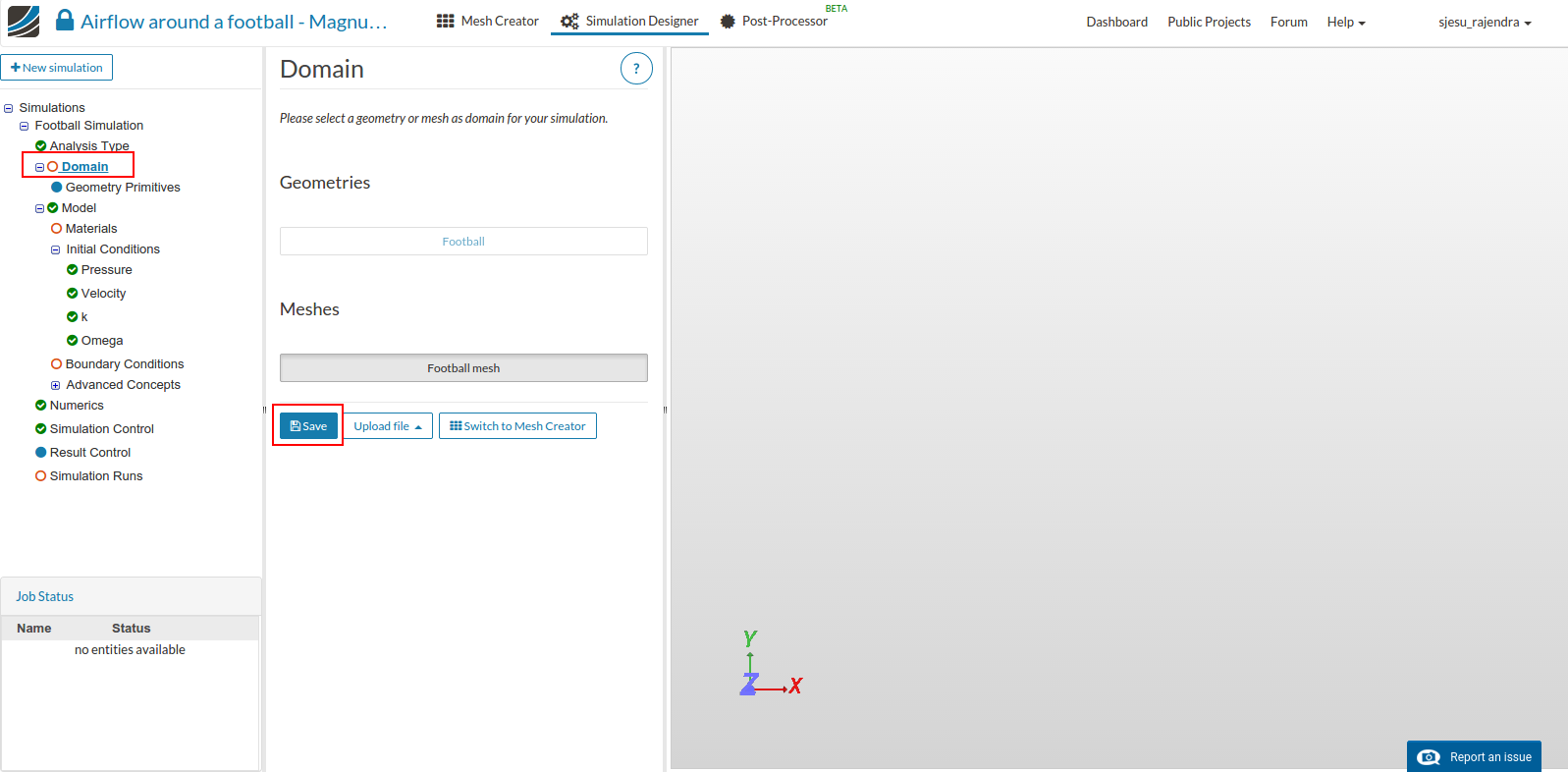The width and height of the screenshot is (1568, 772).
Task: Click the Simulation Runs orange status circle
Action: point(41,476)
